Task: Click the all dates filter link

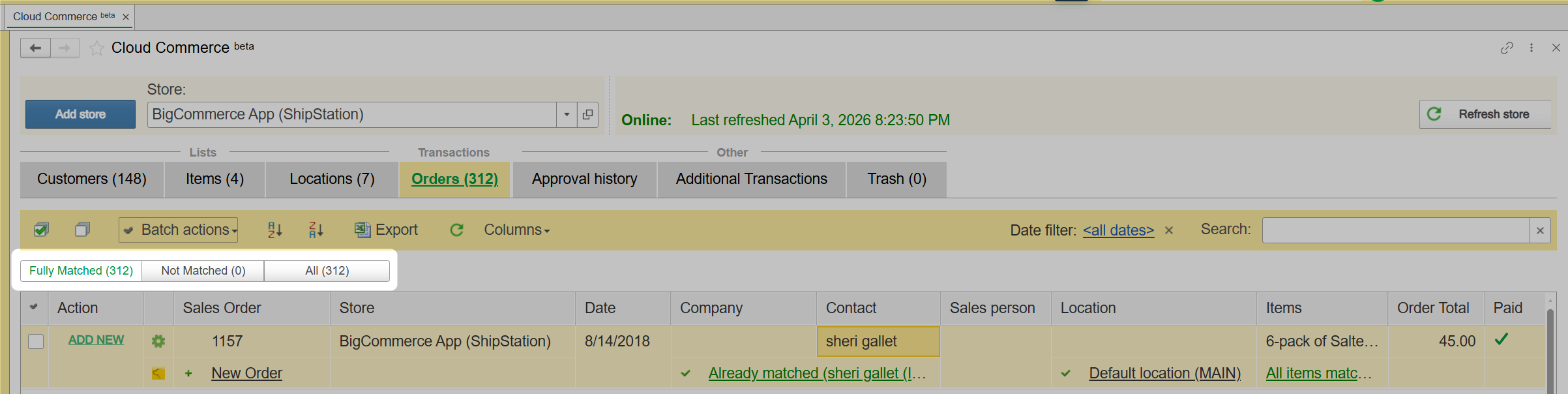Action: [1118, 230]
